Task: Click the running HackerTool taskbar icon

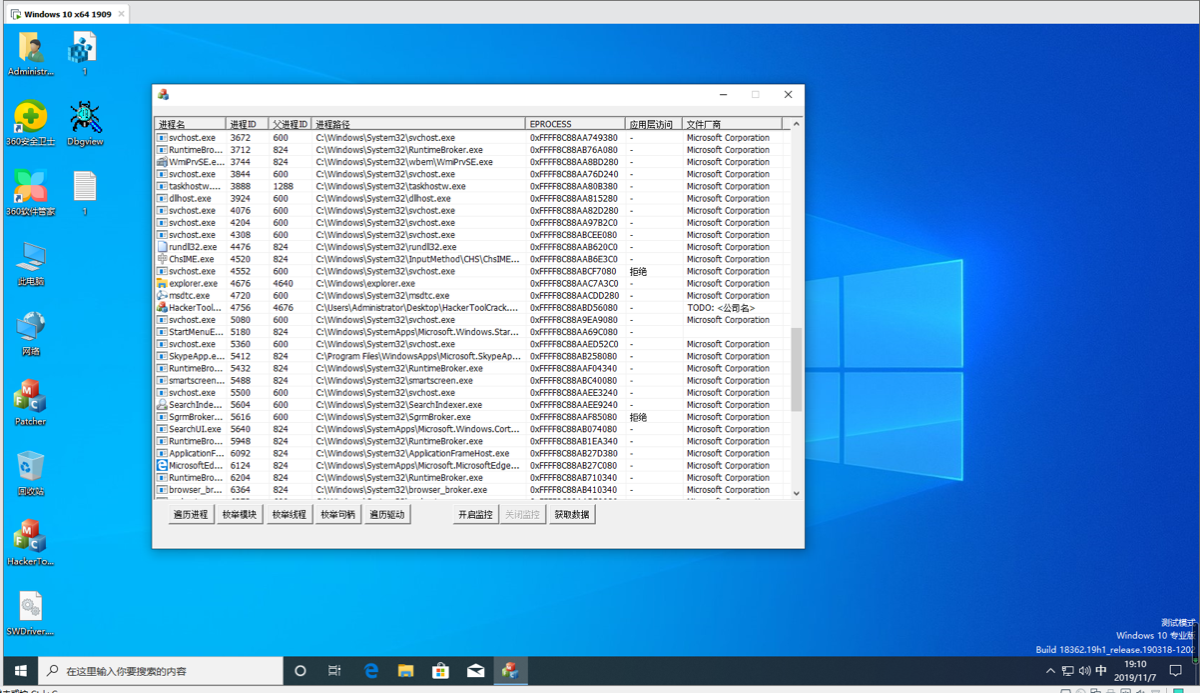Action: click(x=510, y=670)
